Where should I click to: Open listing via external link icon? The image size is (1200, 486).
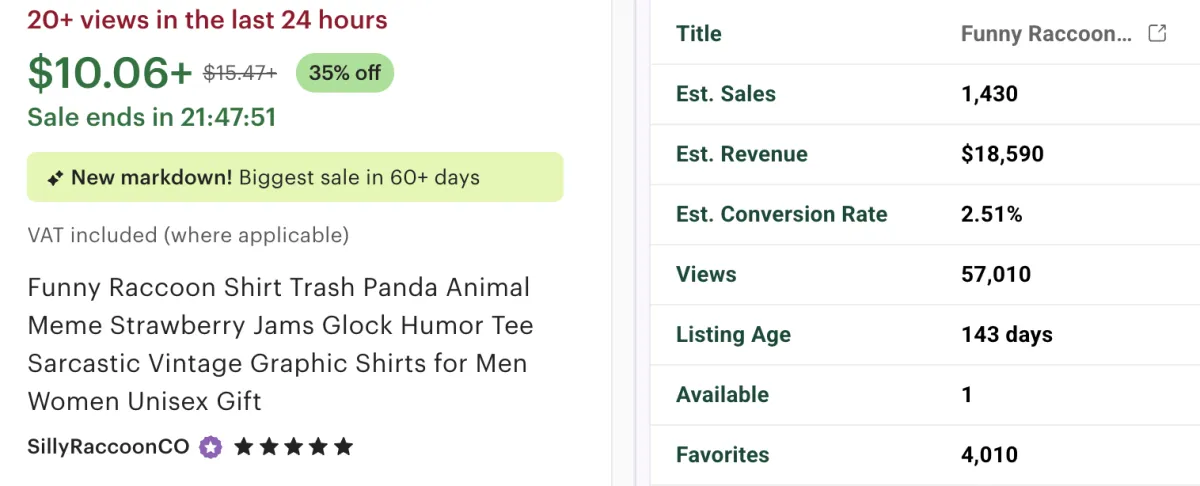point(1157,33)
